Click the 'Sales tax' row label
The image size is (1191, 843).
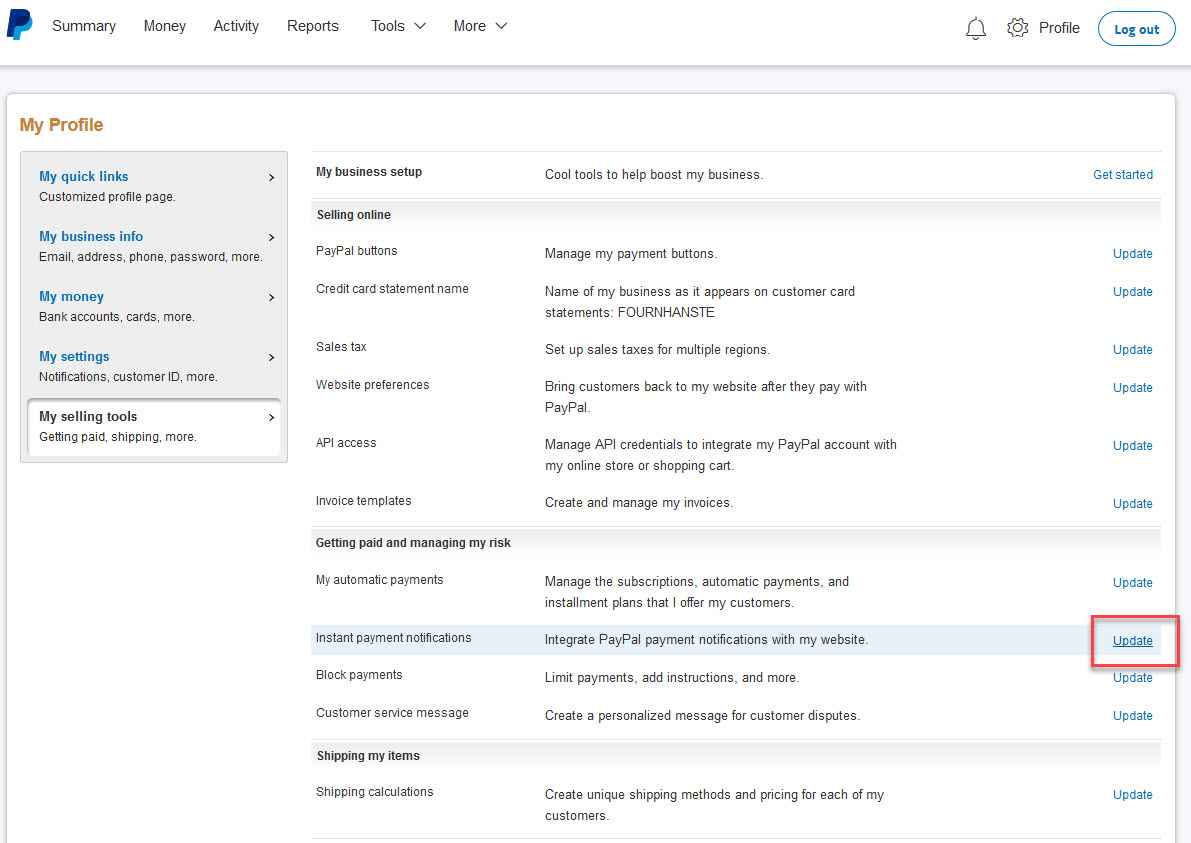coord(341,346)
